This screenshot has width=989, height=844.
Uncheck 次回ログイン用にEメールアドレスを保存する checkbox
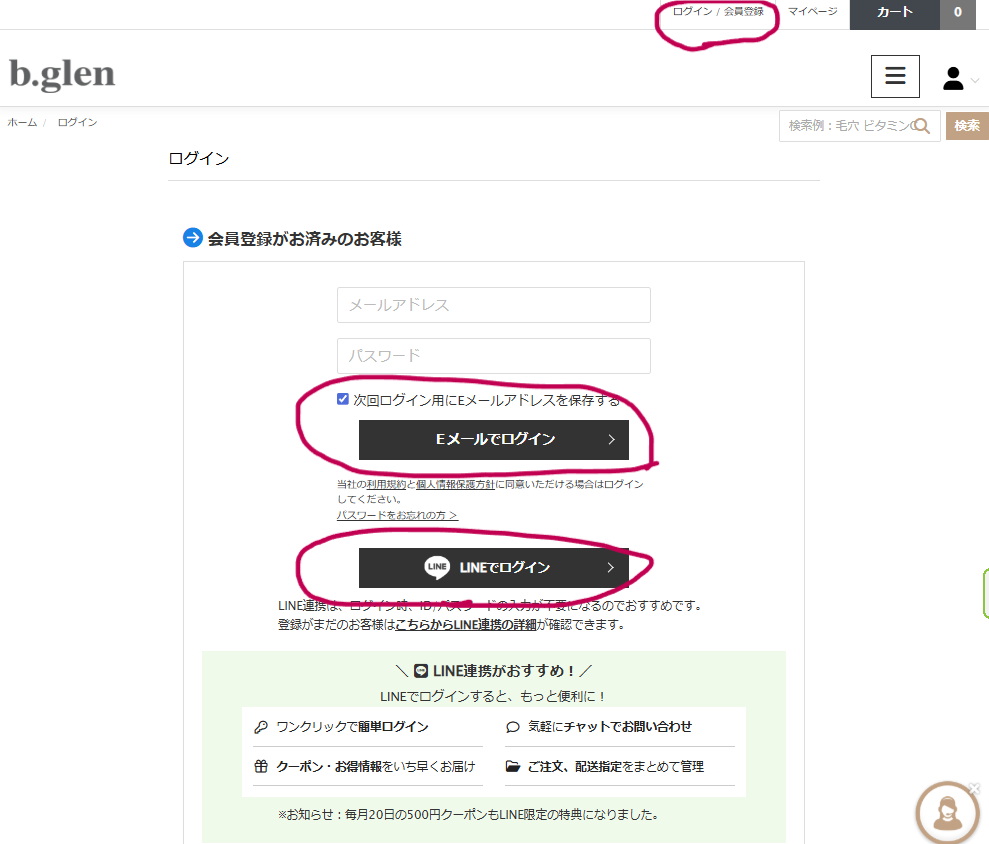click(344, 400)
